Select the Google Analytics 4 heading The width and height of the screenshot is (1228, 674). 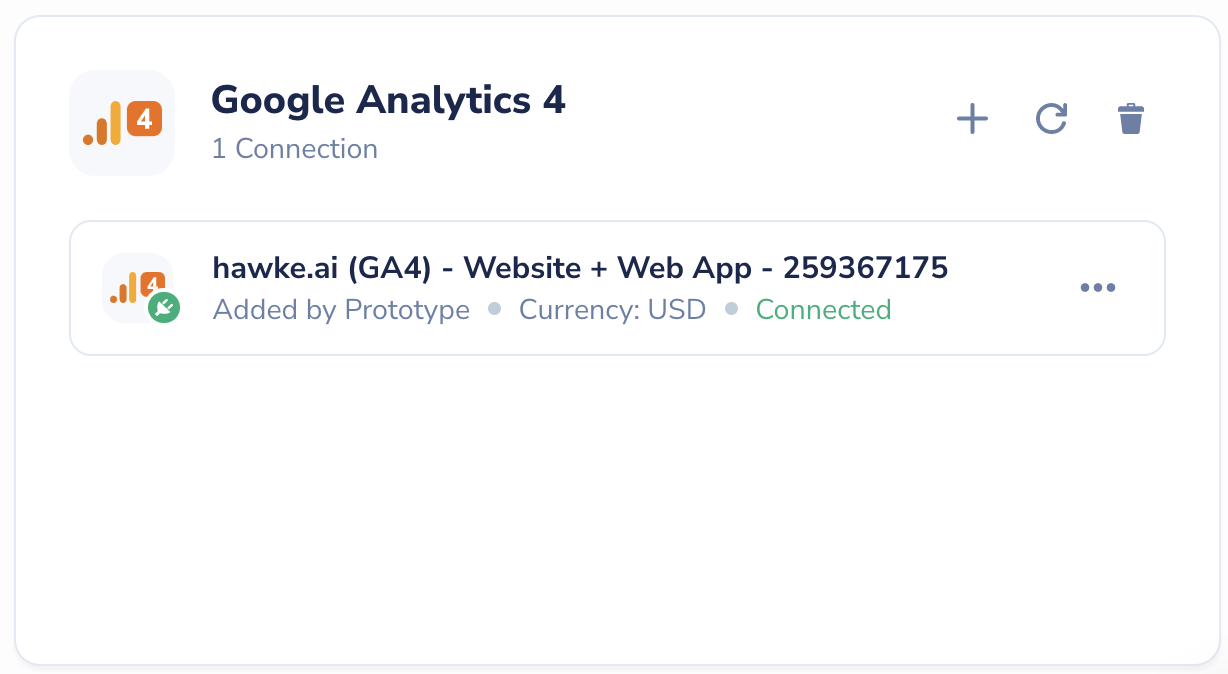point(389,100)
